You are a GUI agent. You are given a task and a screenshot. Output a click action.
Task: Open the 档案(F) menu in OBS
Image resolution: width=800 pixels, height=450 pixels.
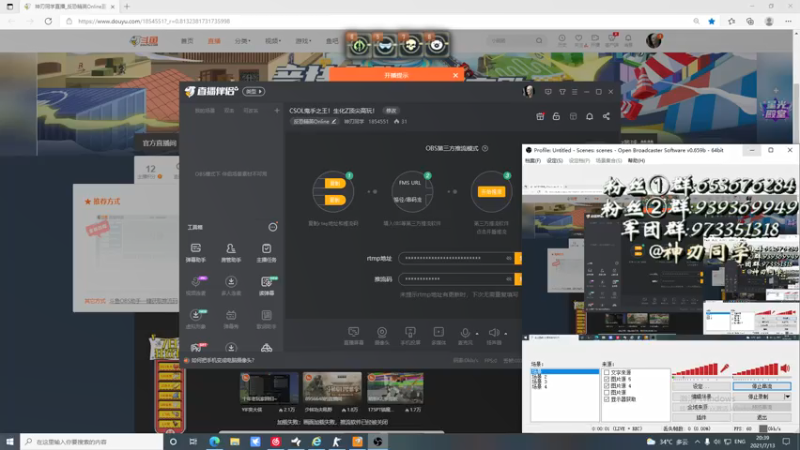coord(533,161)
